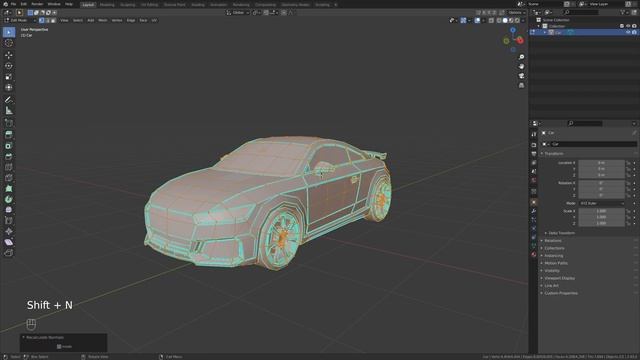Screen dimensions: 640x360
Task: Select the Select Box tool
Action: tap(9, 32)
